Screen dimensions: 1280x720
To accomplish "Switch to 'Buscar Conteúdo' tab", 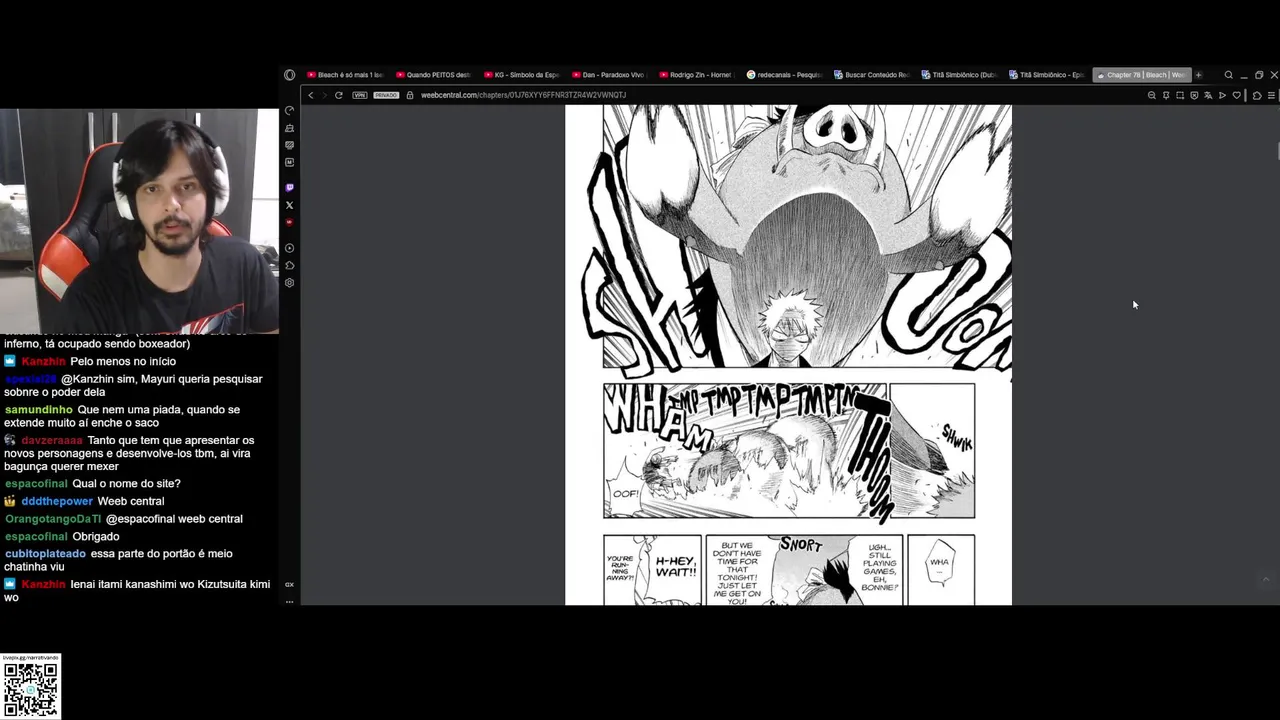I will pos(872,75).
